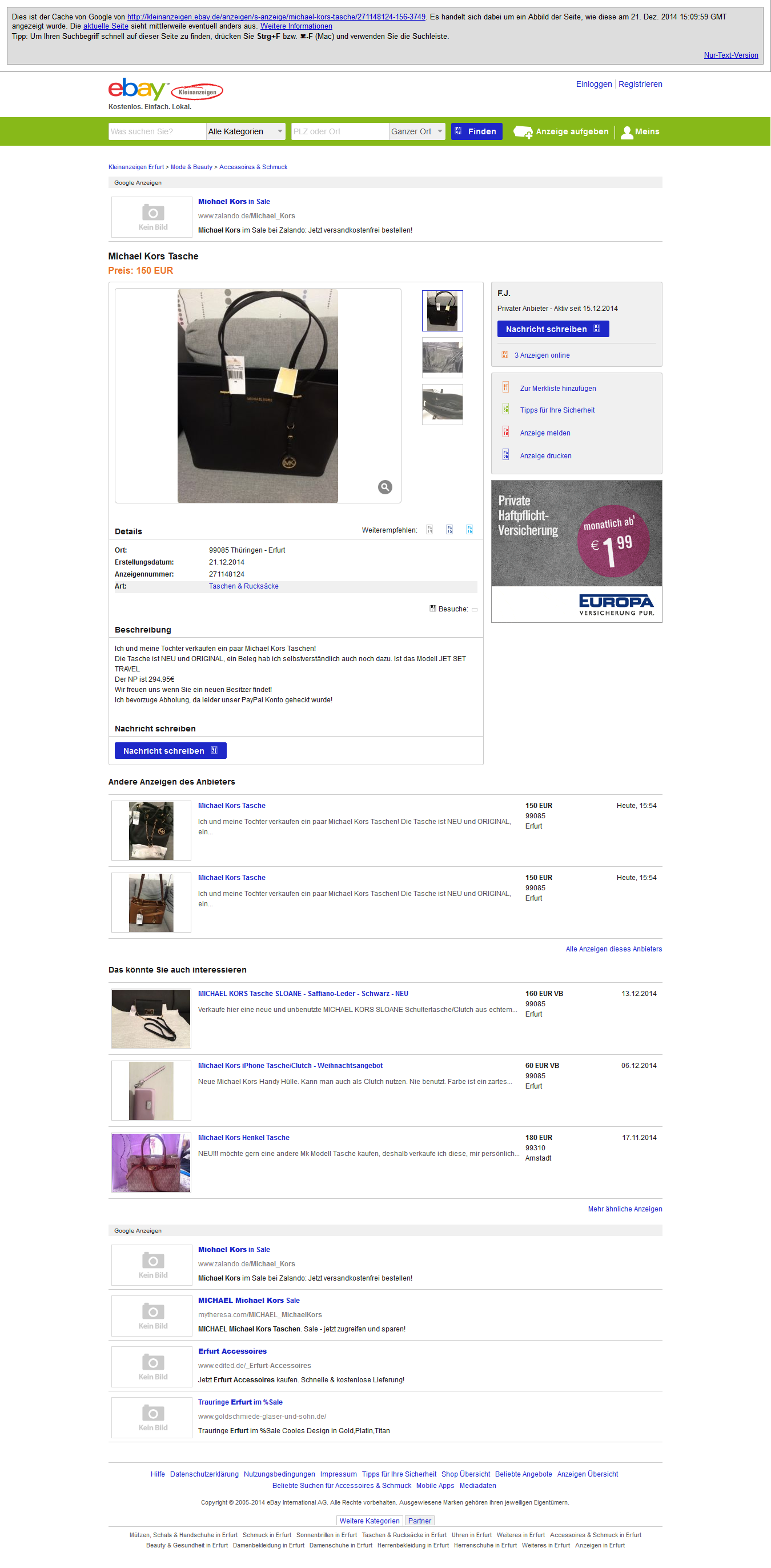Click the eBay Kleinanzeigen logo
The height and width of the screenshot is (1568, 771).
[166, 90]
